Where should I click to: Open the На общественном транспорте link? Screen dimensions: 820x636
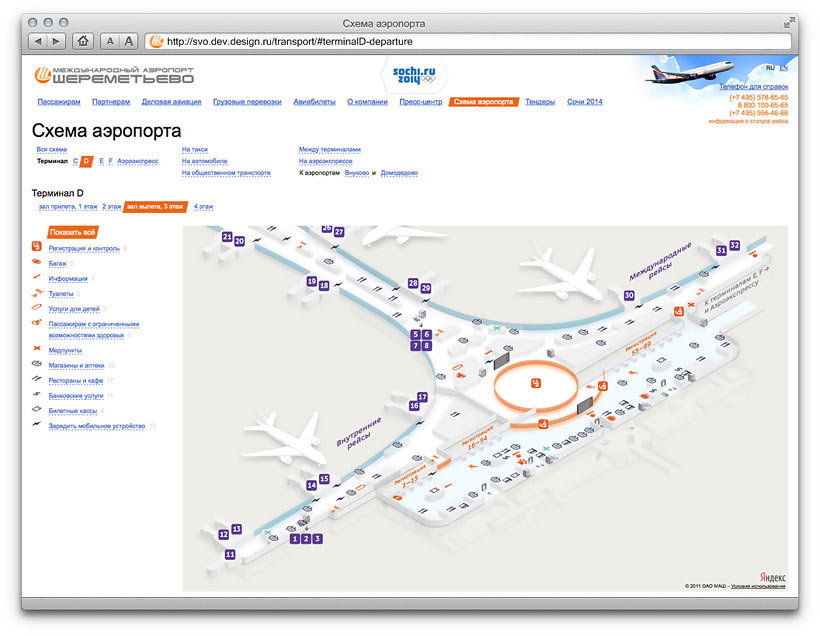pos(226,173)
